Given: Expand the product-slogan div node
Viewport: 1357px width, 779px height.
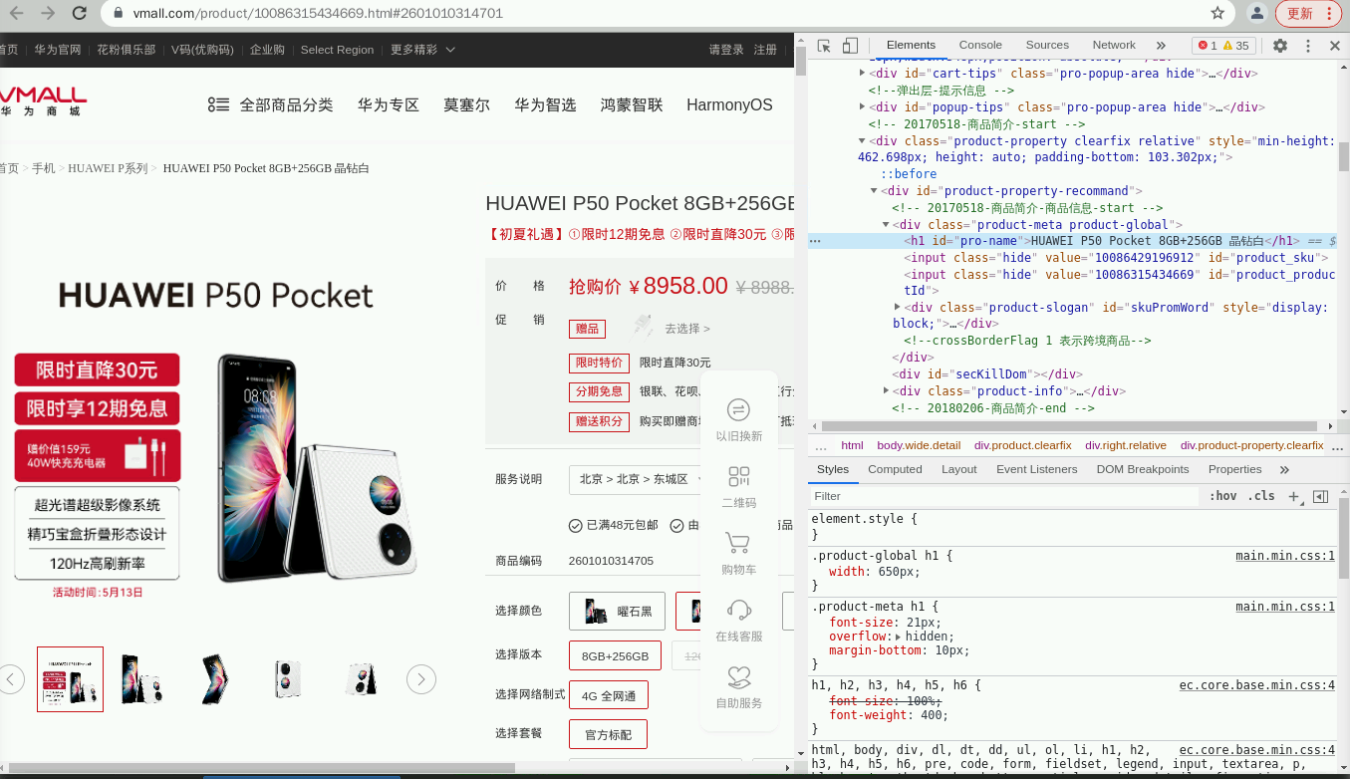Looking at the screenshot, I should click(897, 307).
